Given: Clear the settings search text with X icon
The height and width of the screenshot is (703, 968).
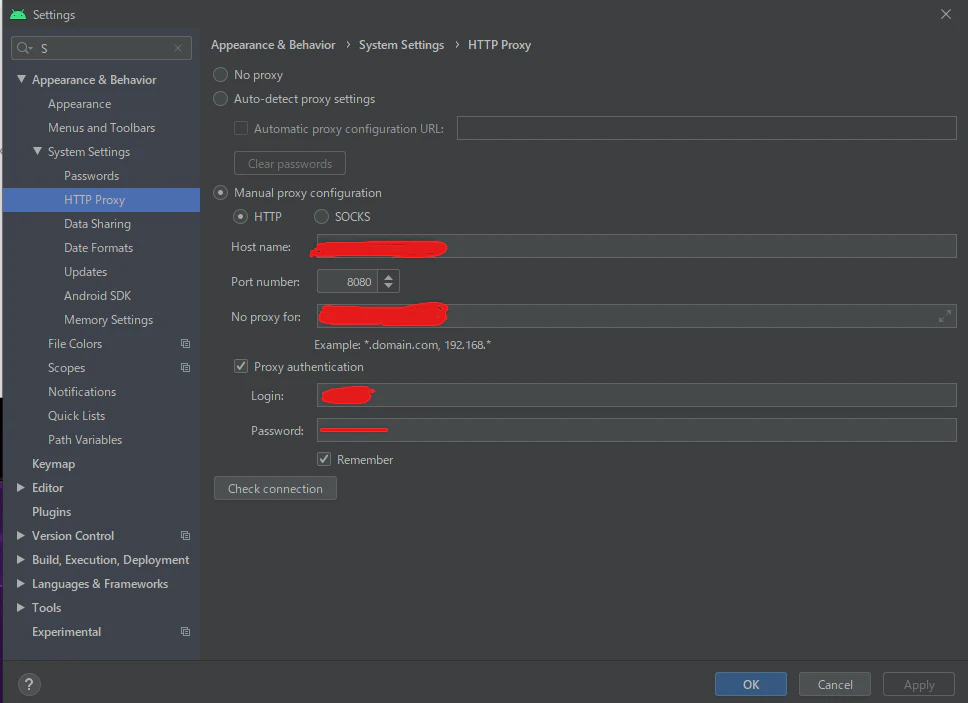Looking at the screenshot, I should [x=178, y=48].
